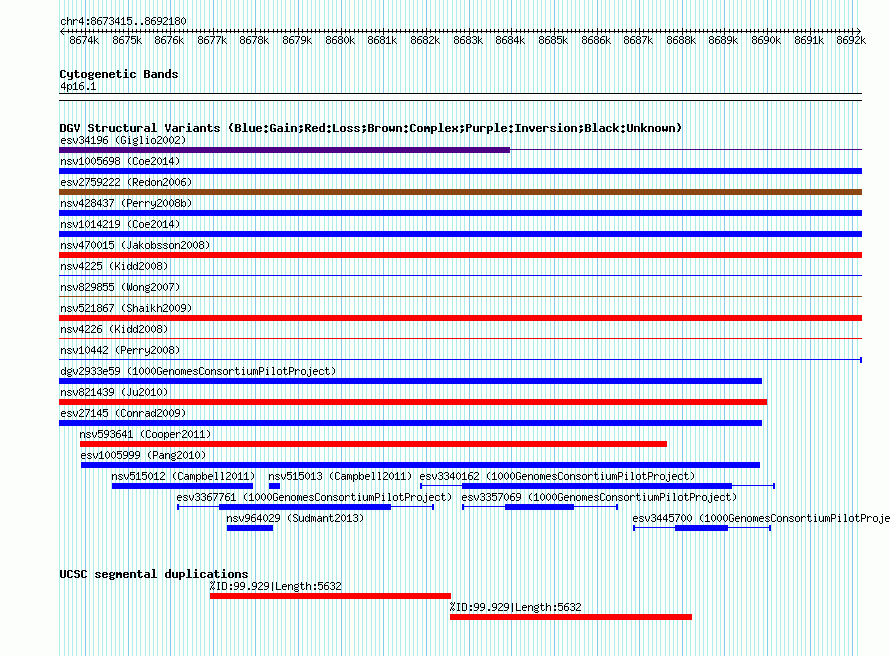Image resolution: width=890 pixels, height=656 pixels.
Task: Click the nsv4226 (Kidd2008) label
Action: (x=114, y=329)
